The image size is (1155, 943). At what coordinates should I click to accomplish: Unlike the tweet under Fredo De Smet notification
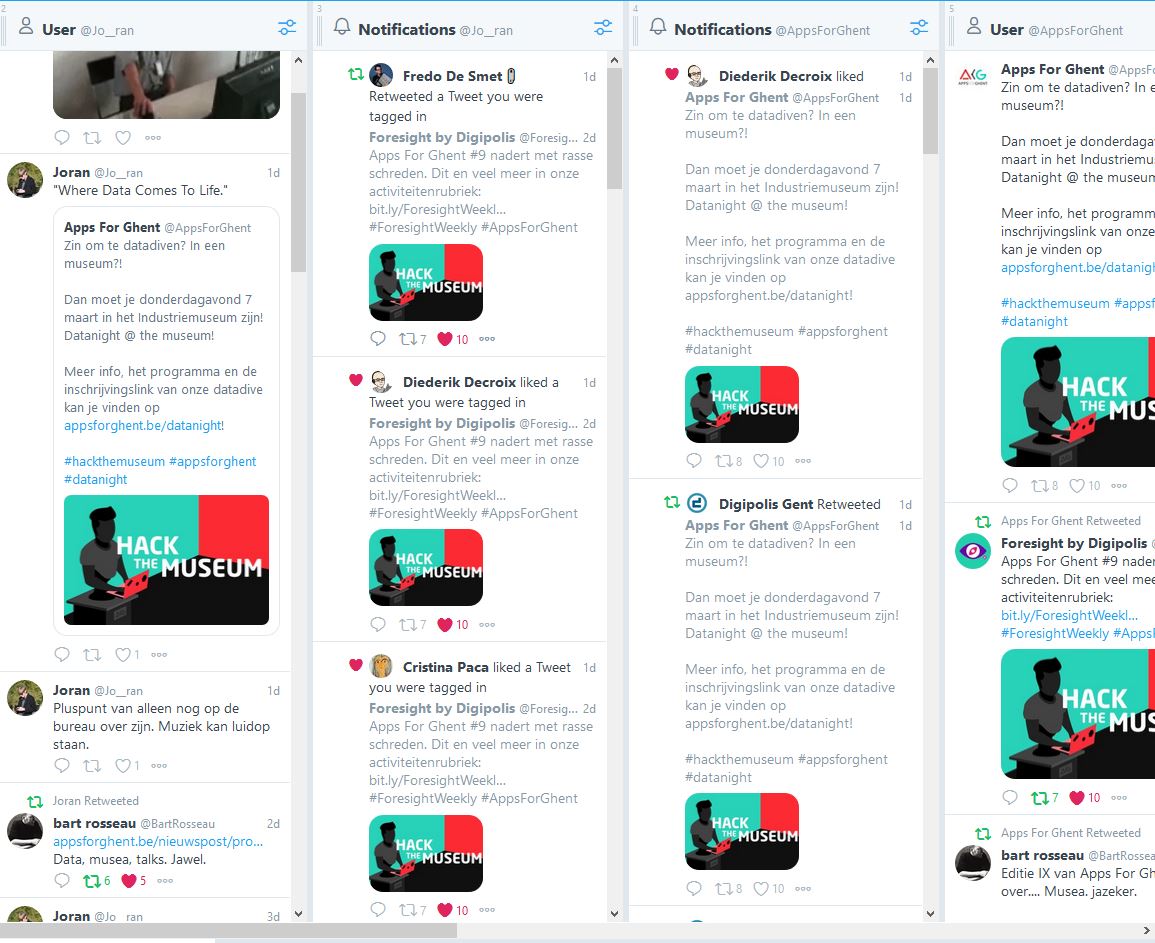(x=444, y=339)
